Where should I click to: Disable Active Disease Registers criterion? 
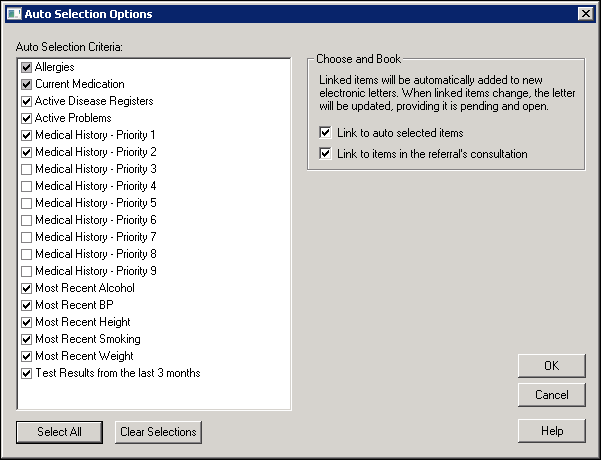[27, 101]
